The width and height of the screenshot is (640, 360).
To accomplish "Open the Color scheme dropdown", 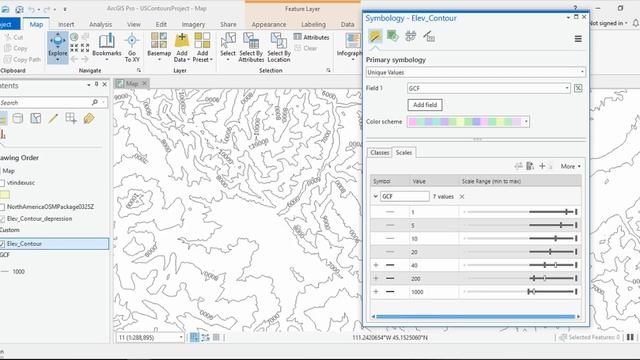I will 468,122.
